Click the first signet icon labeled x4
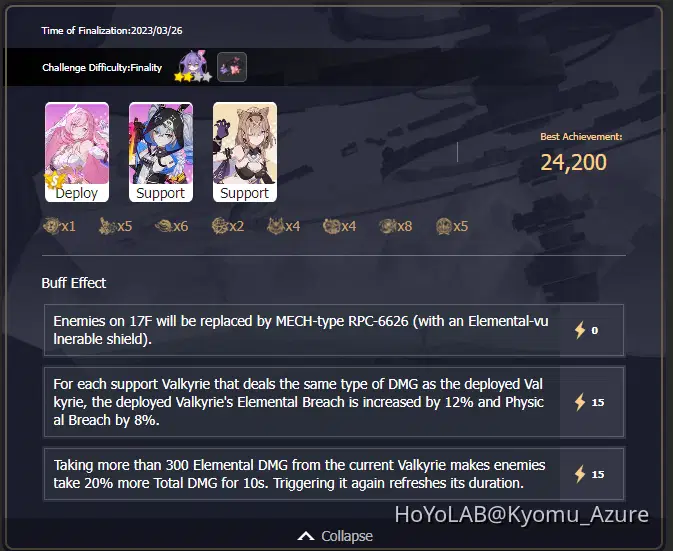The width and height of the screenshot is (673, 551). [x=276, y=226]
